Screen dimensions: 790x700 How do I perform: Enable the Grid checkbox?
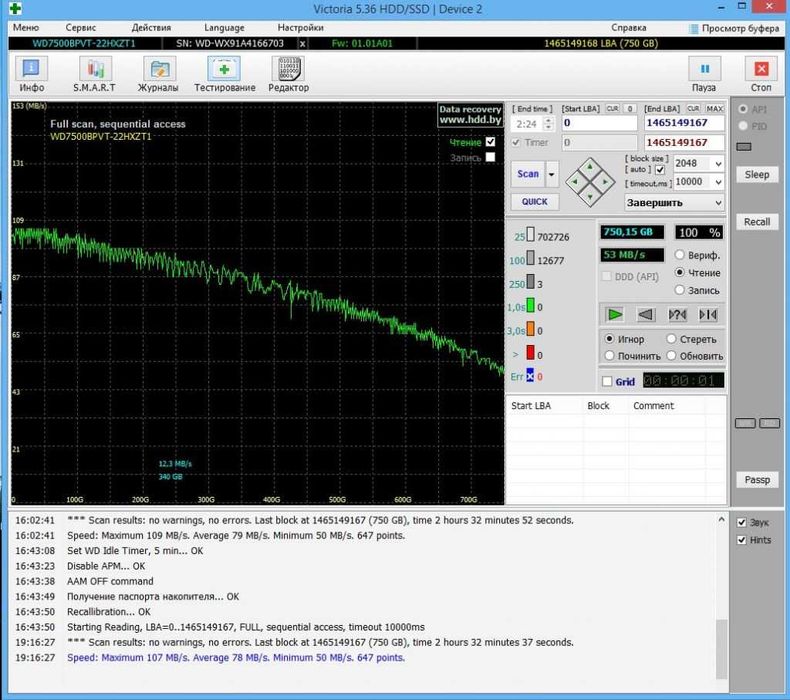point(607,382)
